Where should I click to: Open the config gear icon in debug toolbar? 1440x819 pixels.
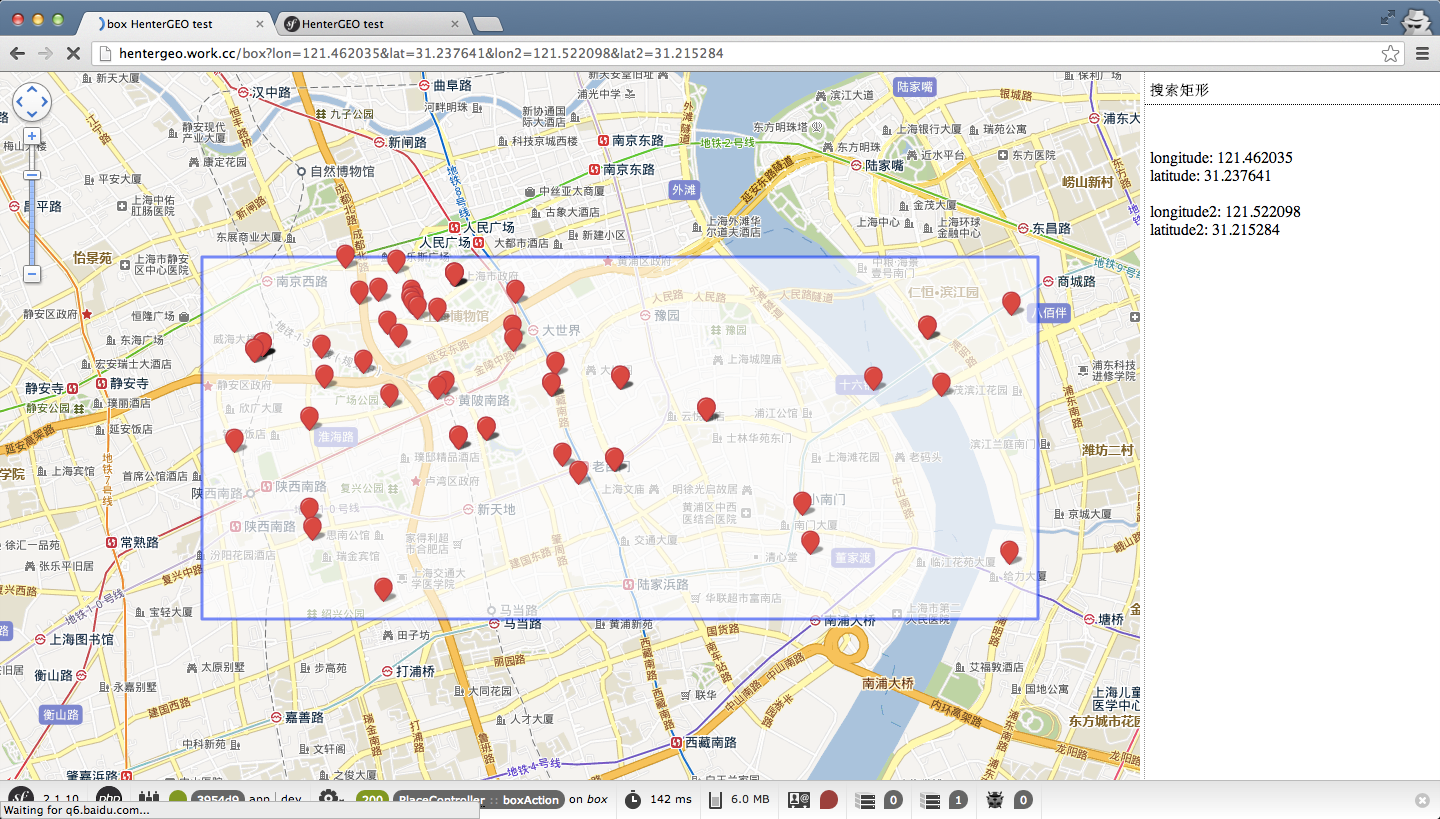pos(328,798)
